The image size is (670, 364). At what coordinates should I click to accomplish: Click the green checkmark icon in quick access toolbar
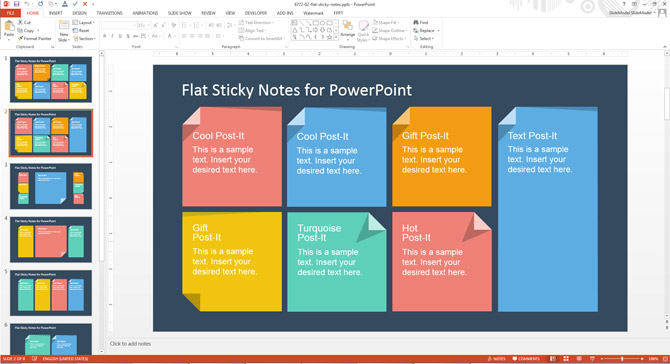(x=75, y=4)
